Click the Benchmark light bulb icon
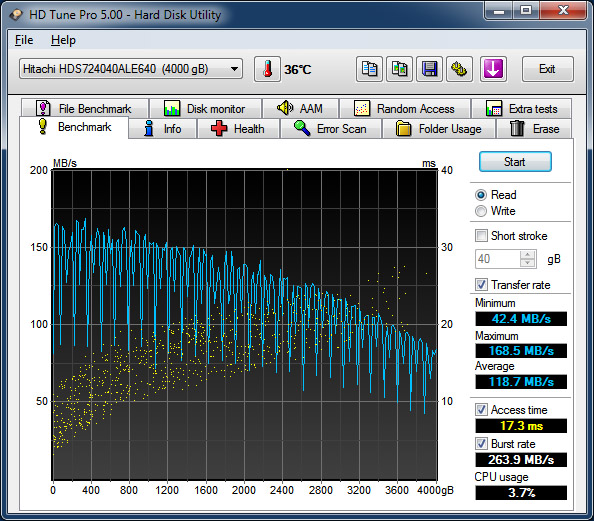Screen dimensions: 594x521 click(x=43, y=127)
